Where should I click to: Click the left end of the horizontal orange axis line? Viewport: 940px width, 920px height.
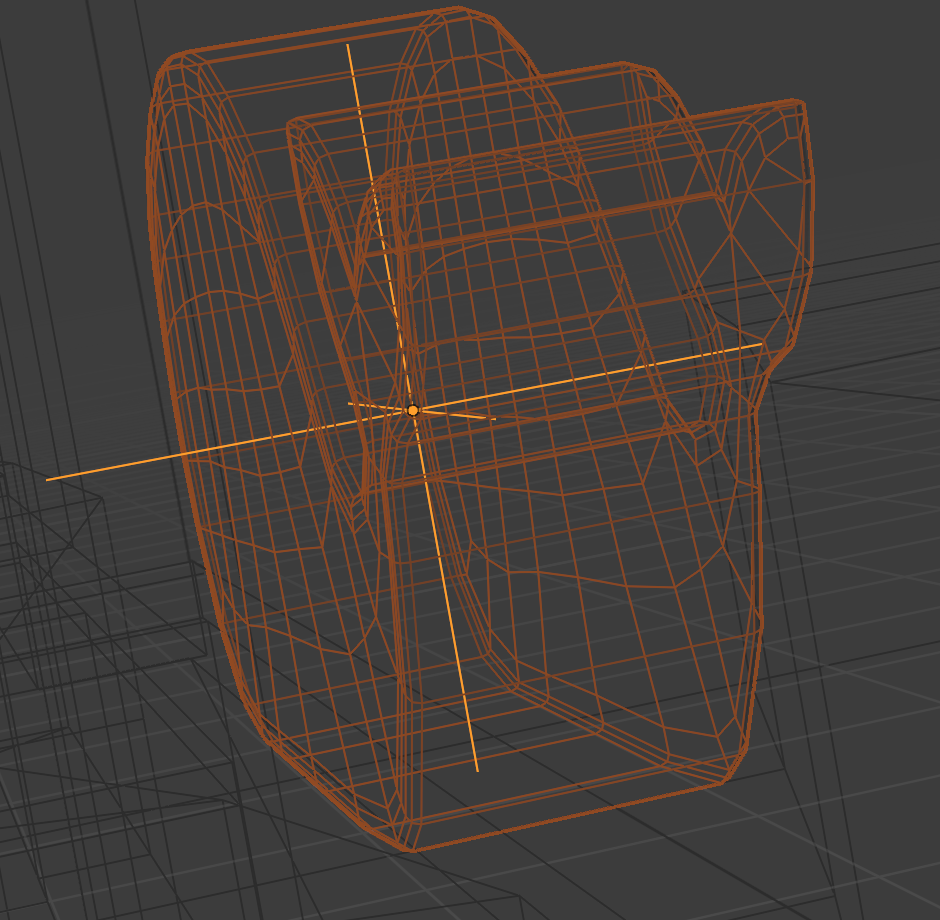pyautogui.click(x=47, y=479)
